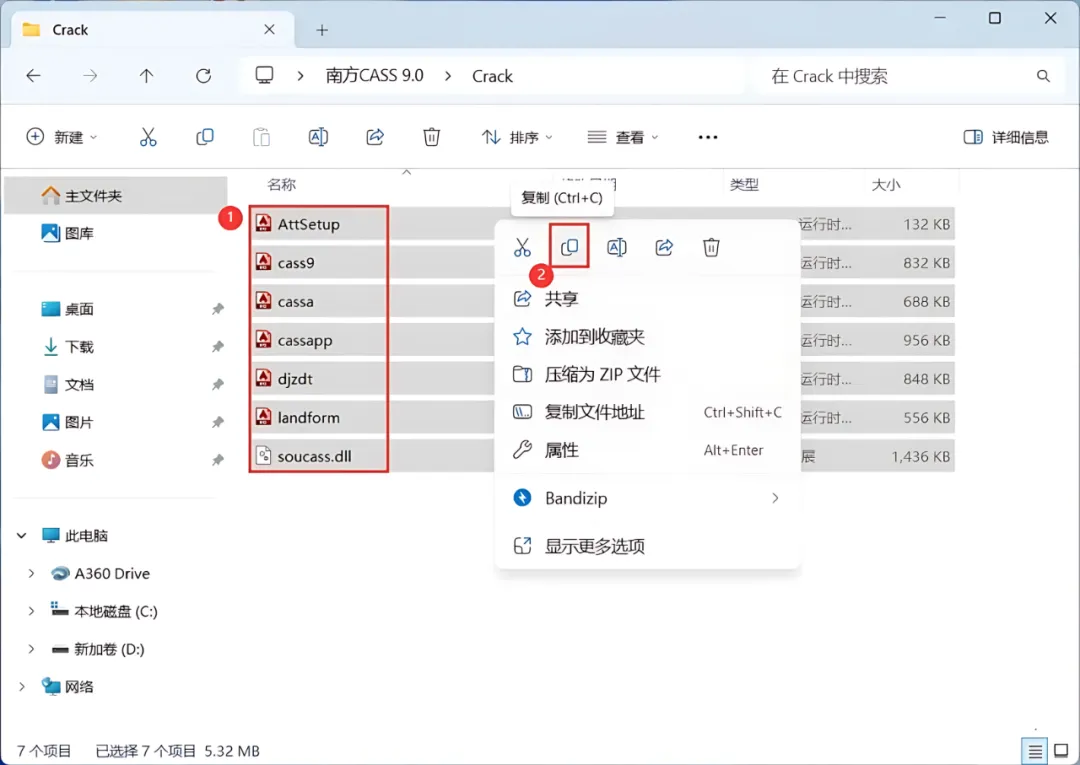Go up one folder level
Screen dimensions: 1080x765
[147, 76]
